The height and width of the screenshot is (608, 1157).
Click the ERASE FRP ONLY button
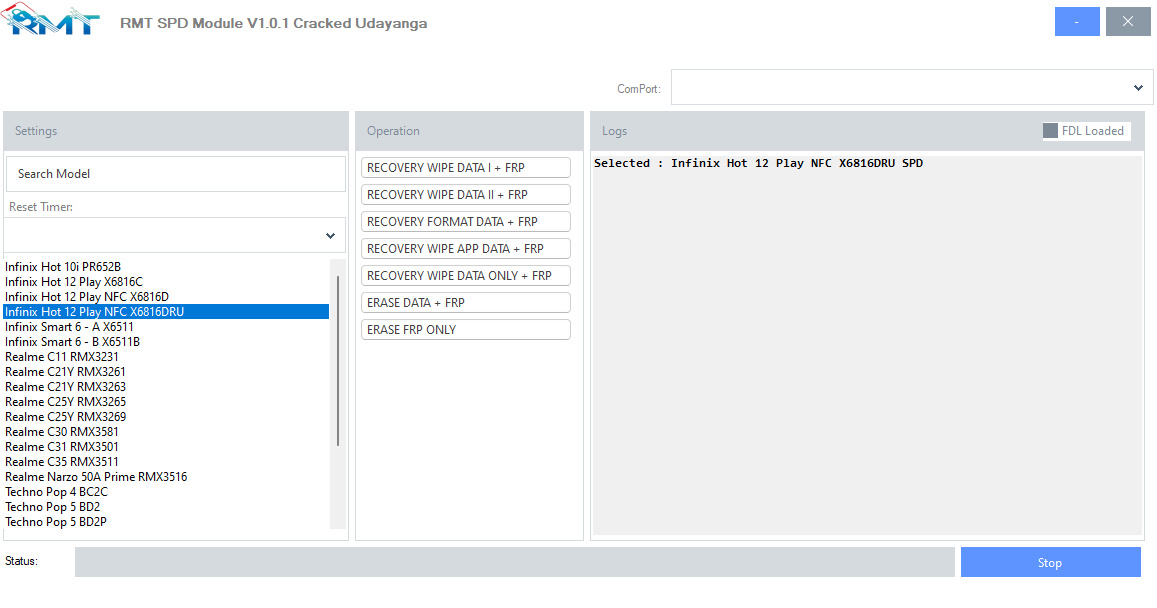pos(466,329)
